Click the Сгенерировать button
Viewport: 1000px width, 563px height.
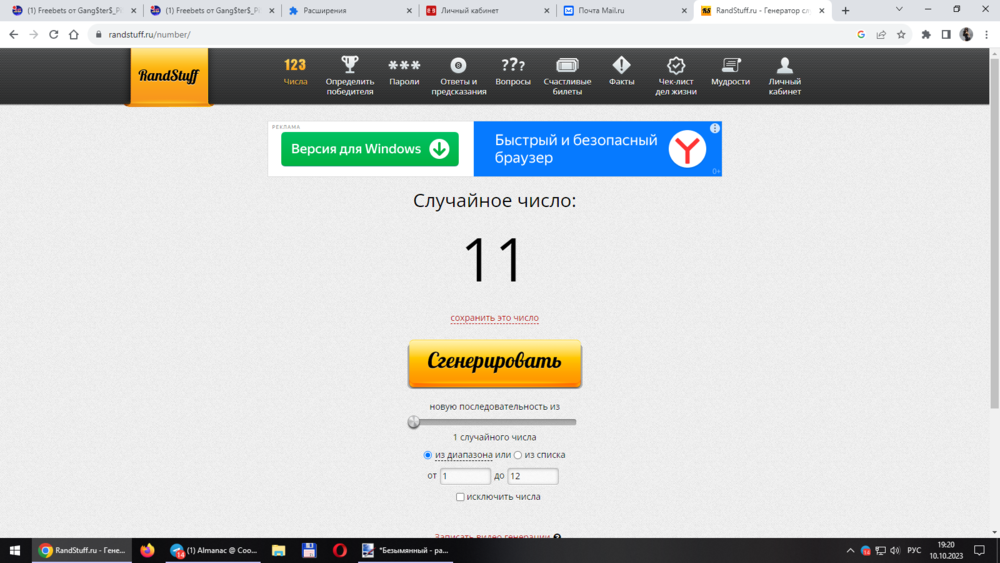pos(494,363)
